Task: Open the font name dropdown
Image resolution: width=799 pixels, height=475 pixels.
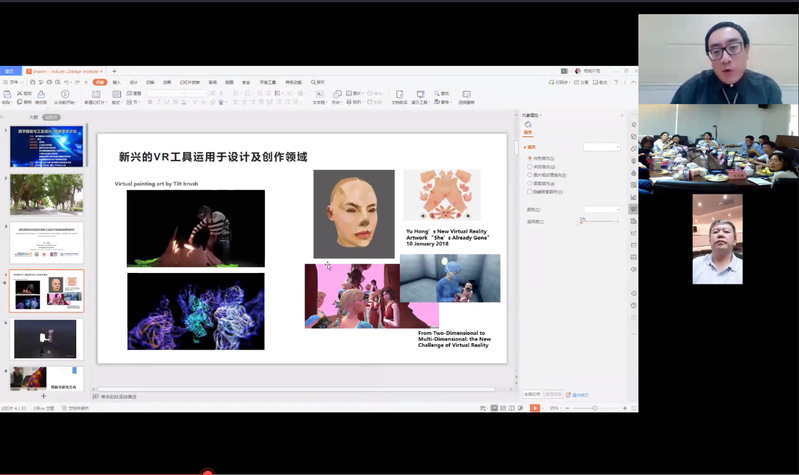Action: pos(166,93)
